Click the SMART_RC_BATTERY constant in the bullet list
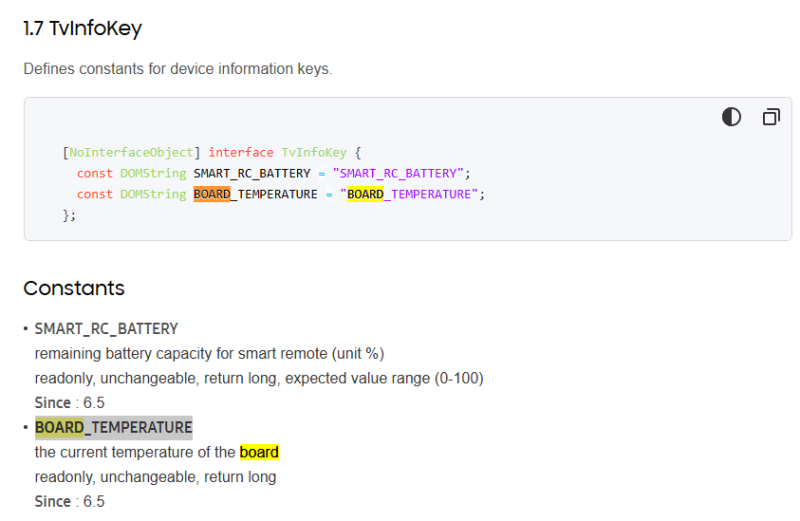This screenshot has height=521, width=800. [x=106, y=329]
